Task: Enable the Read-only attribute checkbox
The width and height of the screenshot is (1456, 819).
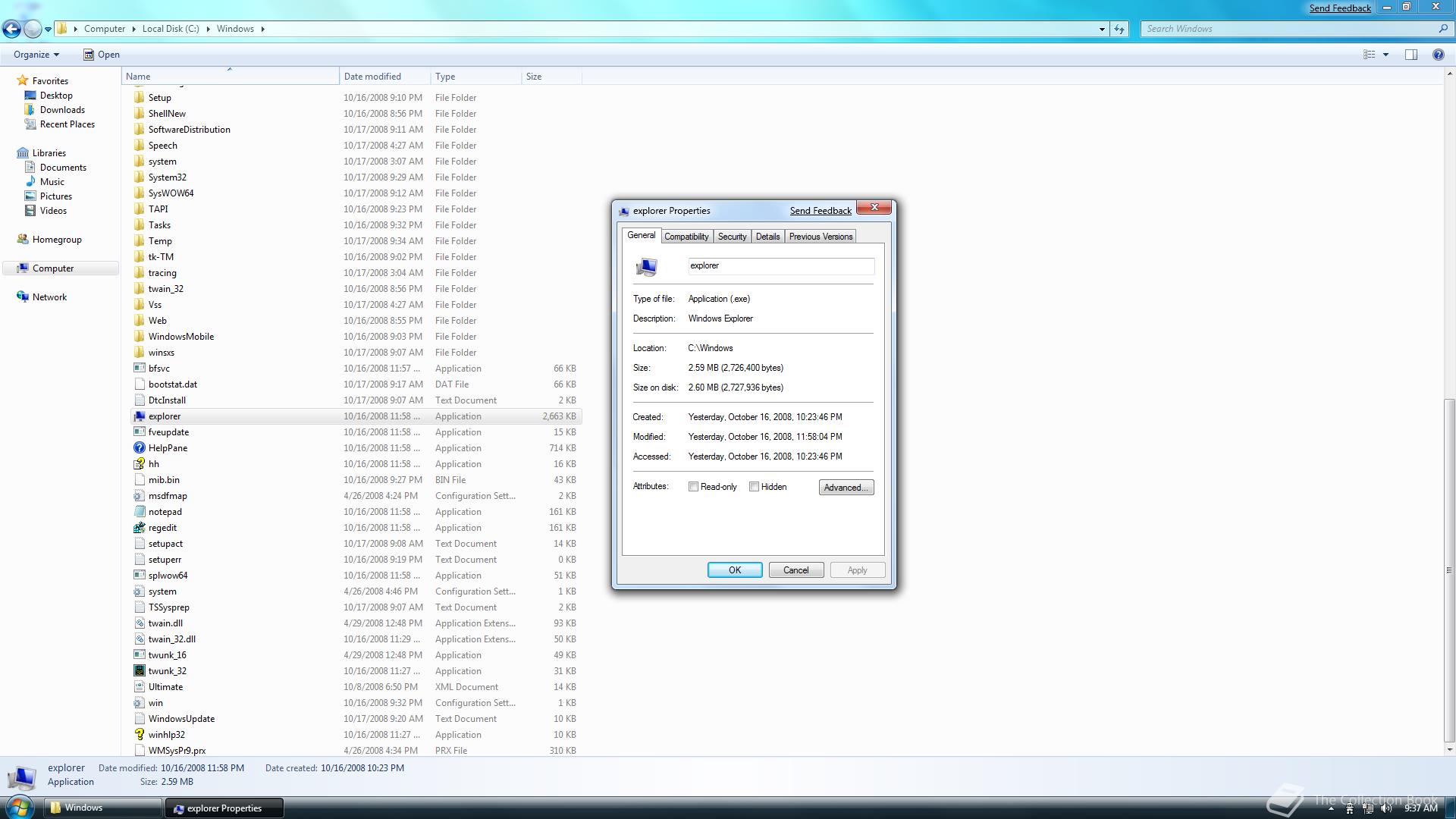Action: tap(693, 487)
